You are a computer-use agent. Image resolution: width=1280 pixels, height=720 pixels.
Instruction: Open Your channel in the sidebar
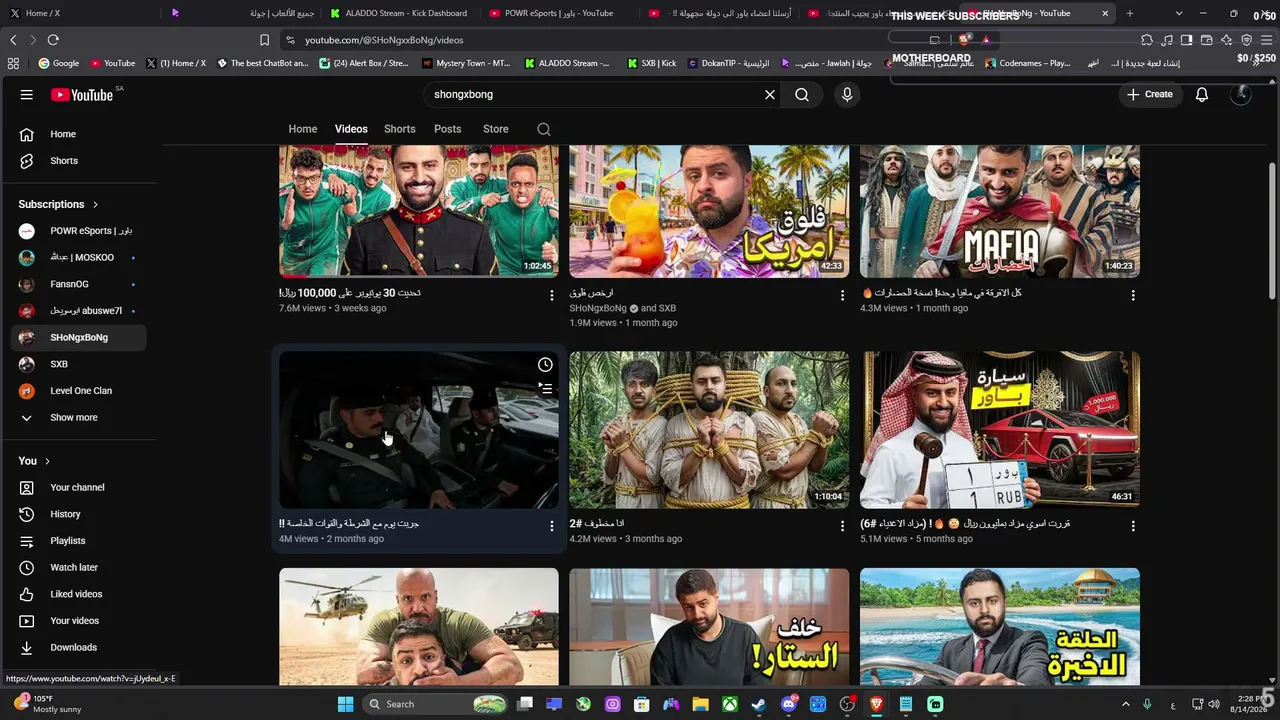[x=78, y=487]
